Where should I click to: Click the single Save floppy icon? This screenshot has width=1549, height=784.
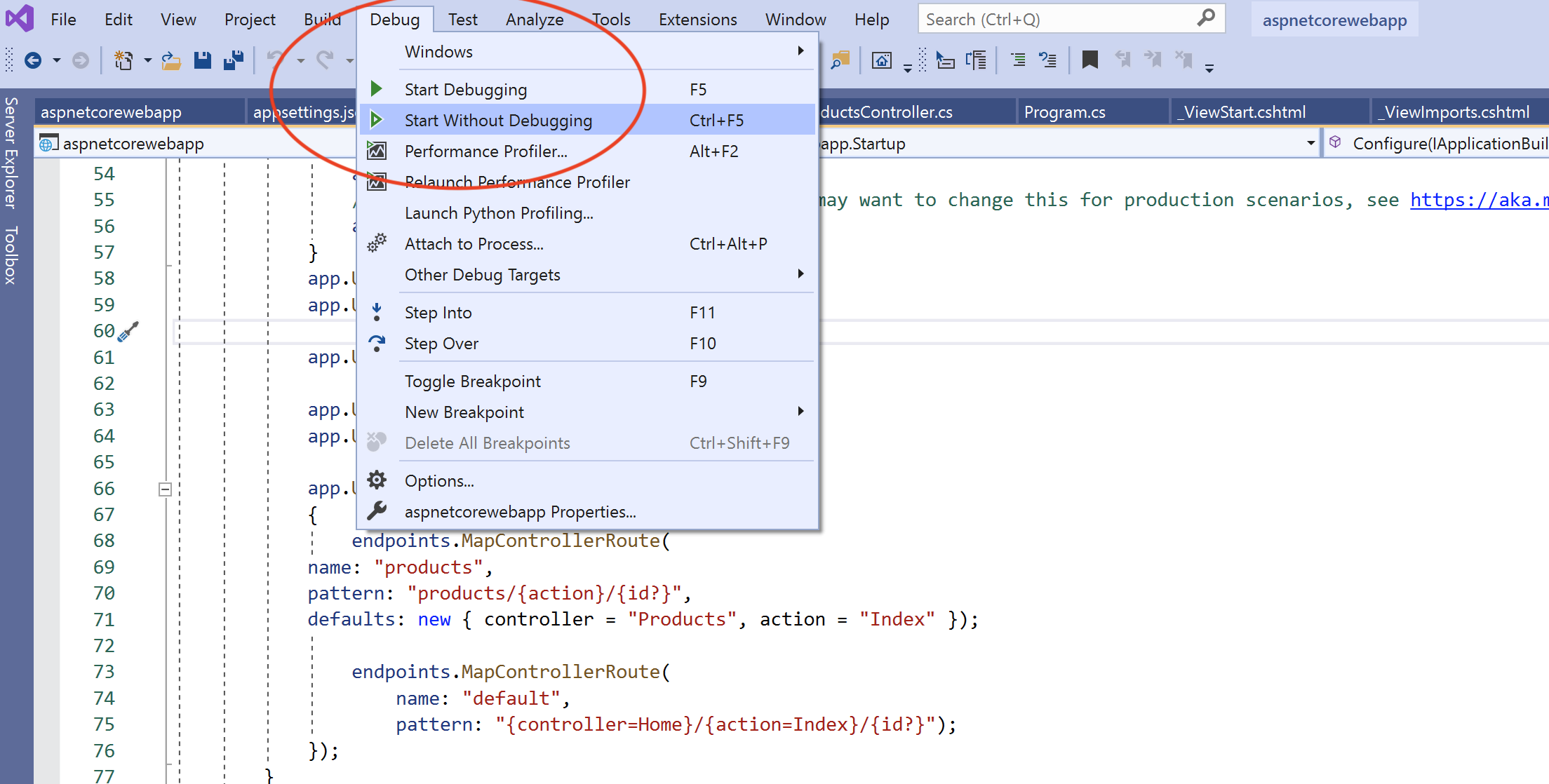click(x=203, y=61)
